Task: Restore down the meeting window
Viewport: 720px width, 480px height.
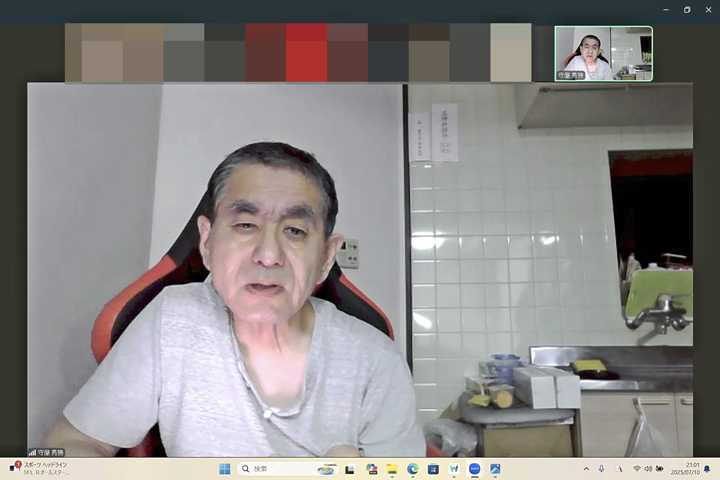Action: tap(687, 9)
